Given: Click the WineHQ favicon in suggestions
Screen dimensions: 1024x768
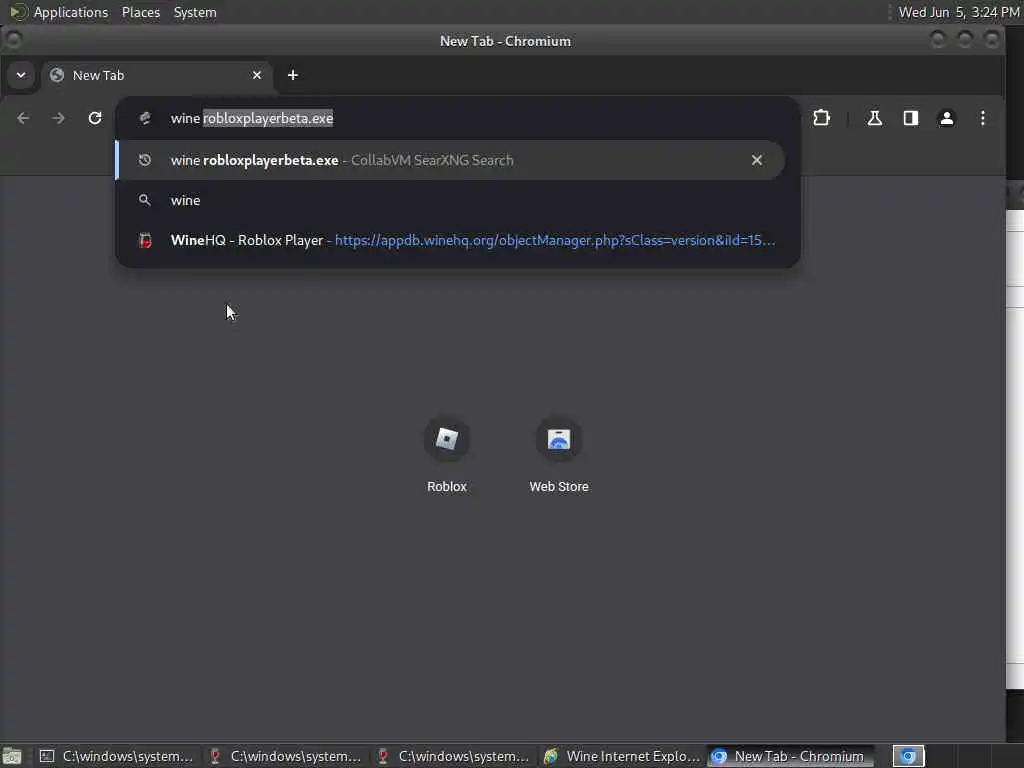Looking at the screenshot, I should pyautogui.click(x=145, y=240).
